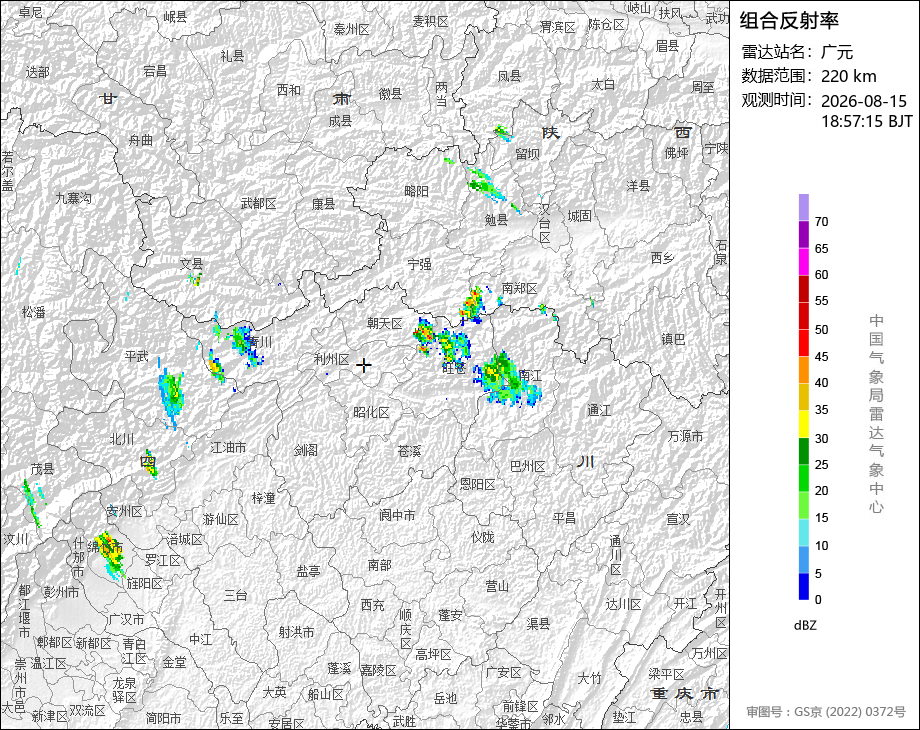Select the 广元 radar station name
The height and width of the screenshot is (730, 920).
pyautogui.click(x=837, y=52)
